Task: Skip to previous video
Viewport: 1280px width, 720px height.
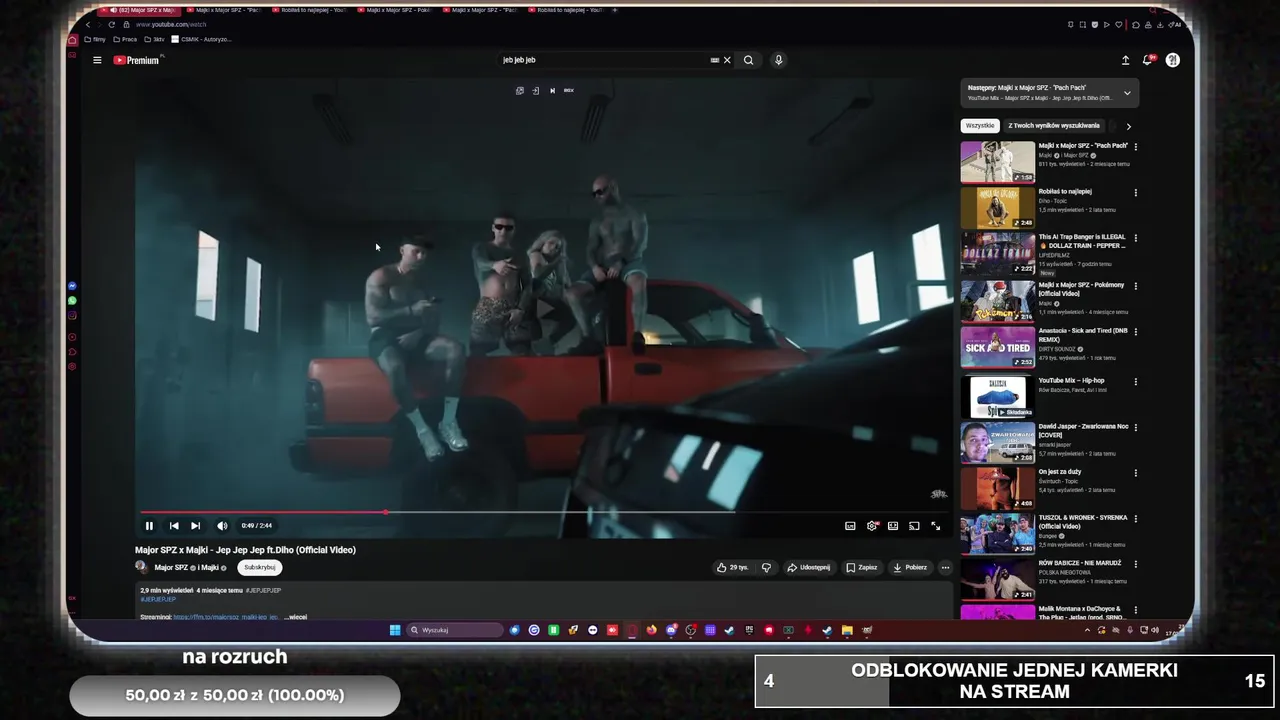Action: click(174, 526)
